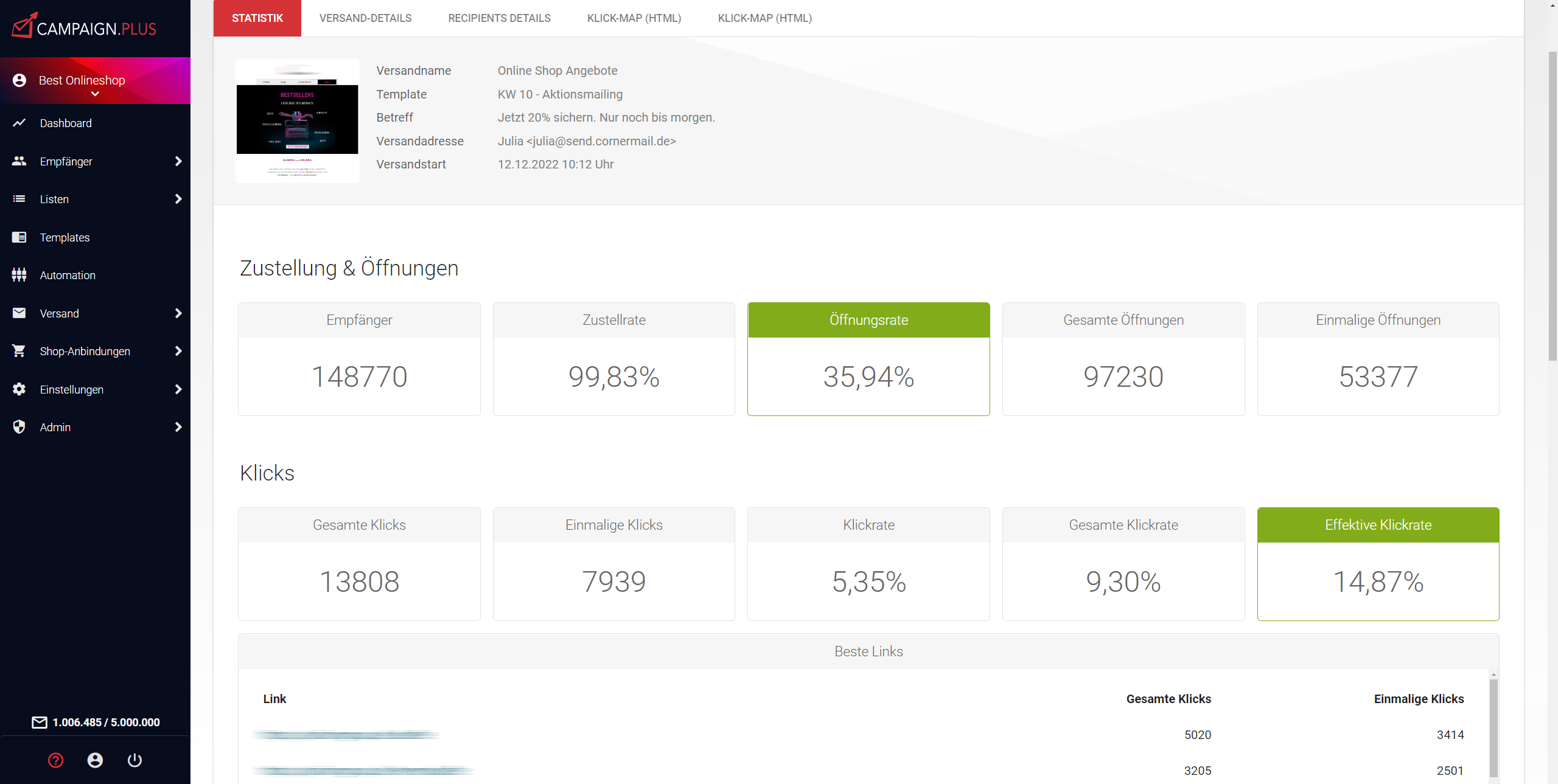Click the Template value KW 10 - Aktionsmailing

coord(560,94)
